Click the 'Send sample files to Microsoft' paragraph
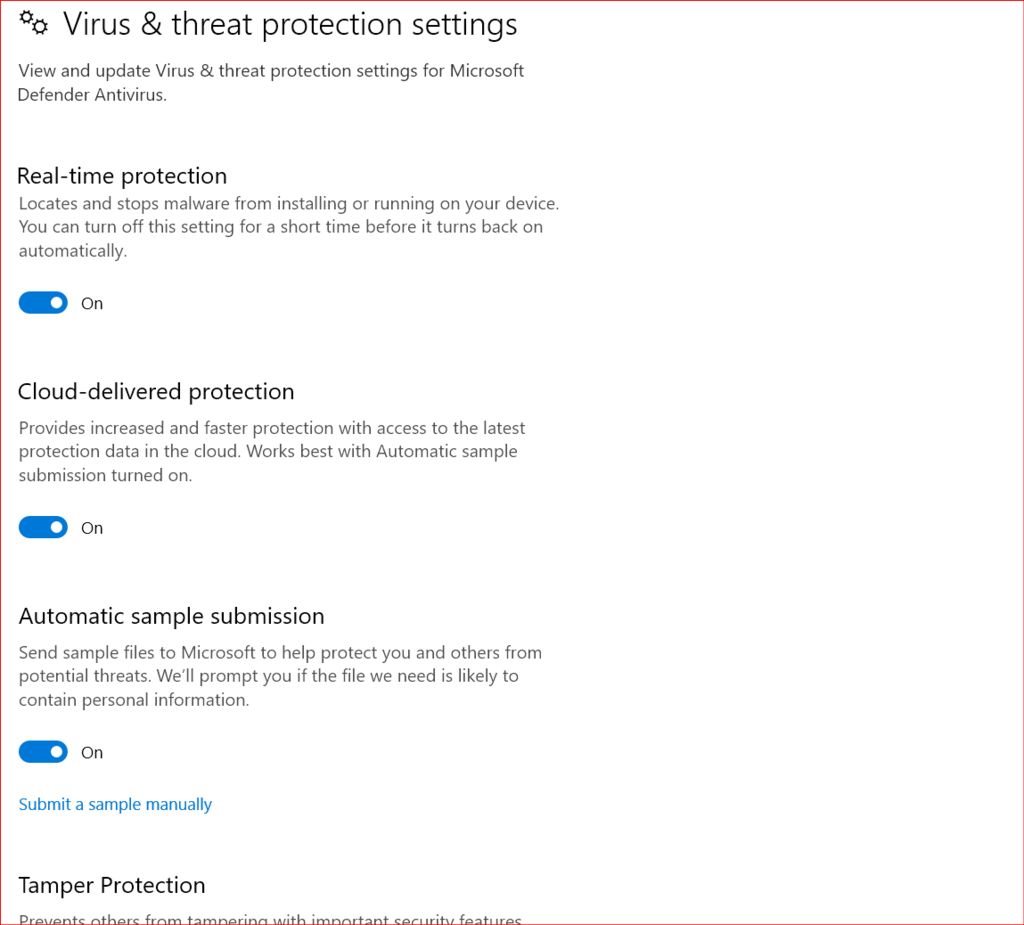This screenshot has height=925, width=1024. coord(280,676)
